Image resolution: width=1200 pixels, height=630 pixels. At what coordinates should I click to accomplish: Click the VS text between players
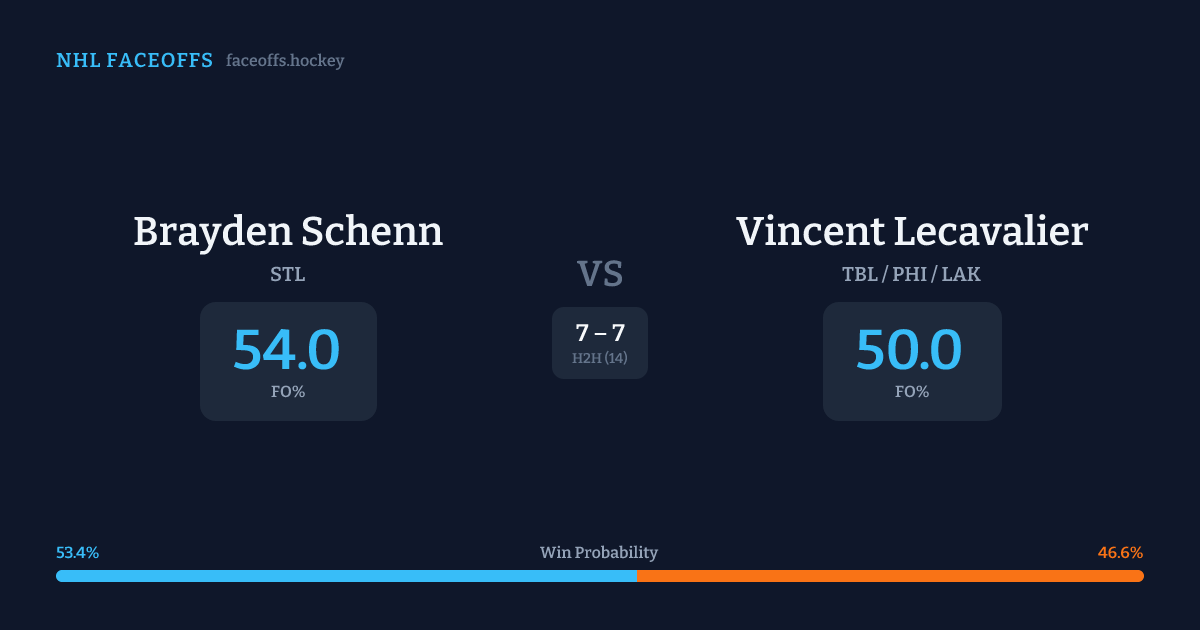(600, 274)
